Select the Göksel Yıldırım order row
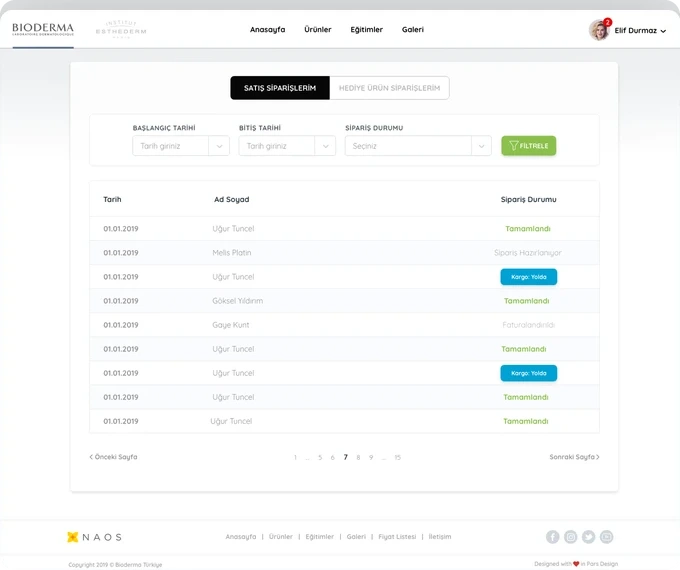This screenshot has height=570, width=680. coord(344,301)
